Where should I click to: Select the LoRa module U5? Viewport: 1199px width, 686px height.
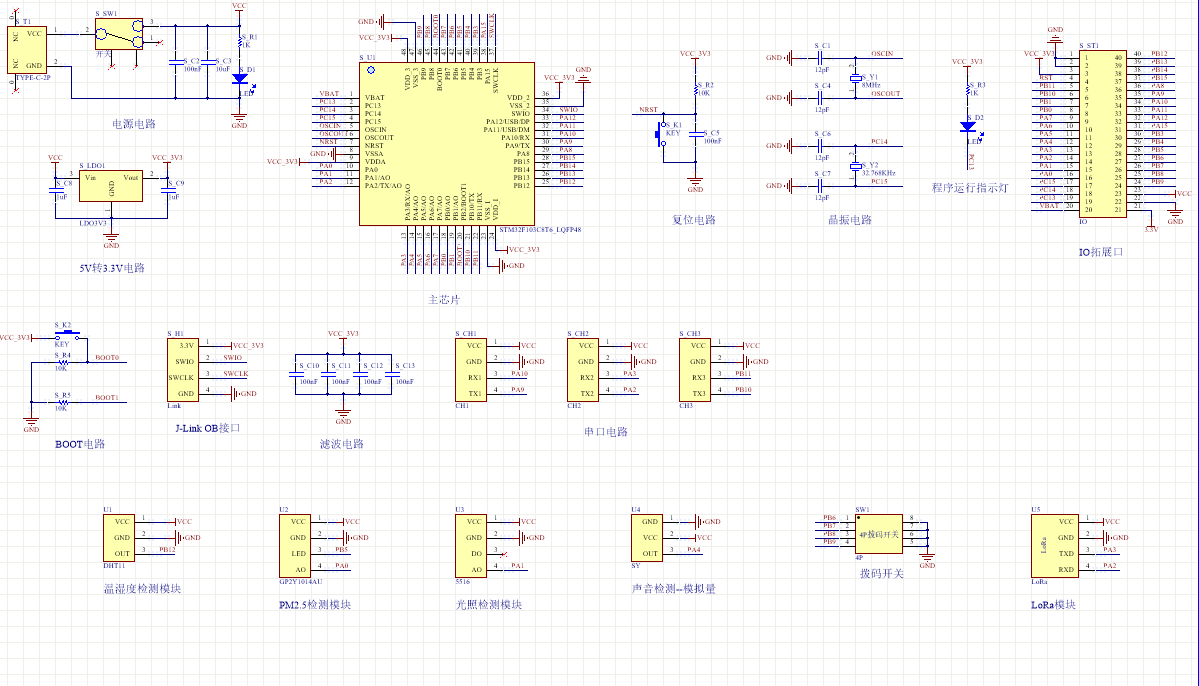1055,546
